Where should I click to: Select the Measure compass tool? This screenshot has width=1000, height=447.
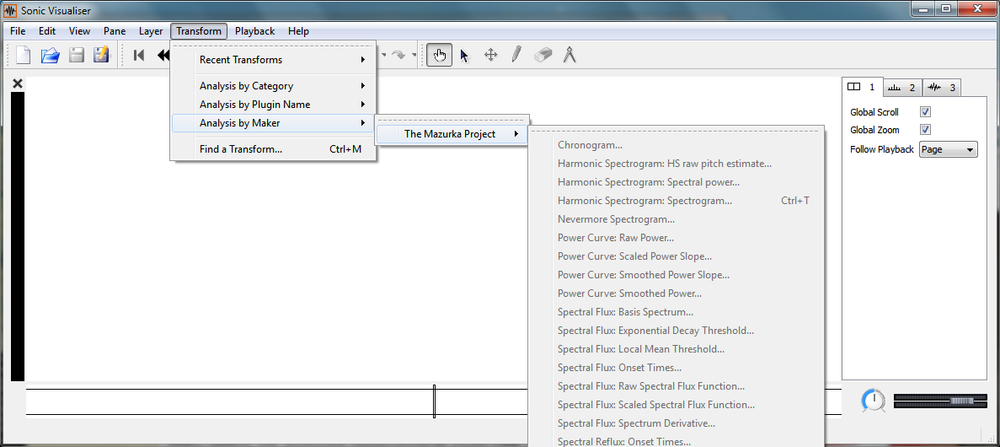[x=570, y=56]
